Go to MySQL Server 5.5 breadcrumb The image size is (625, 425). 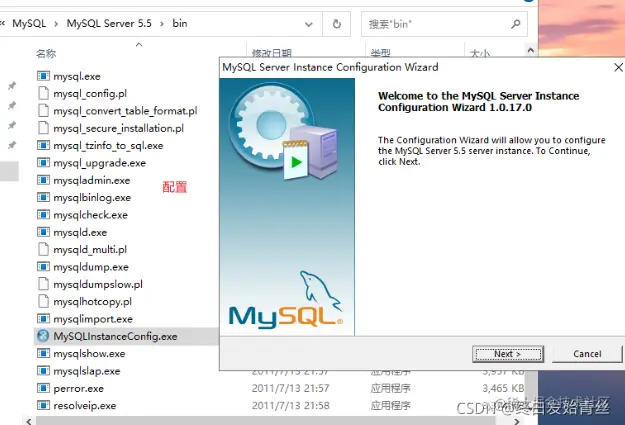[109, 24]
